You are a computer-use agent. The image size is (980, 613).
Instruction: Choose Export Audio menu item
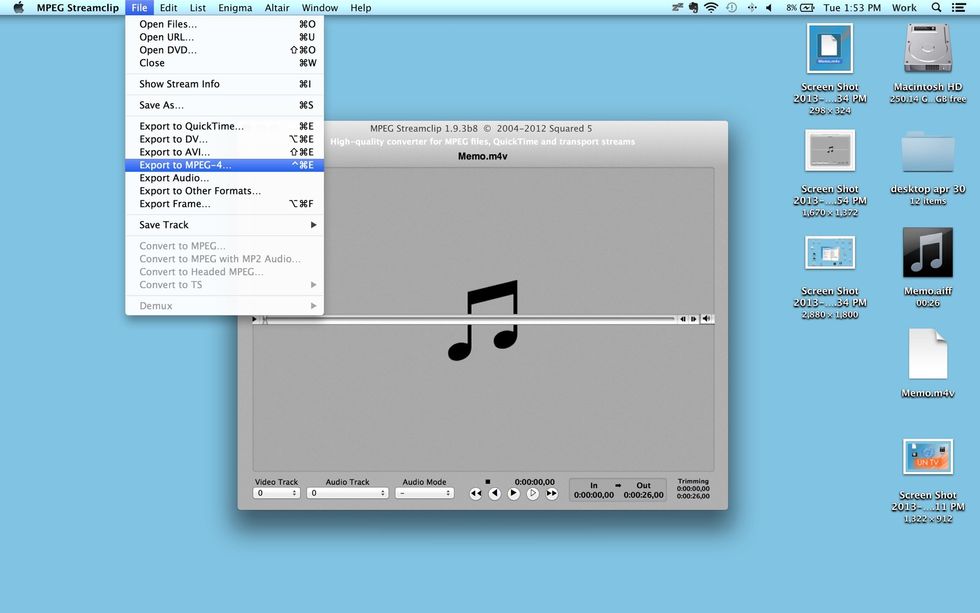pyautogui.click(x=224, y=178)
